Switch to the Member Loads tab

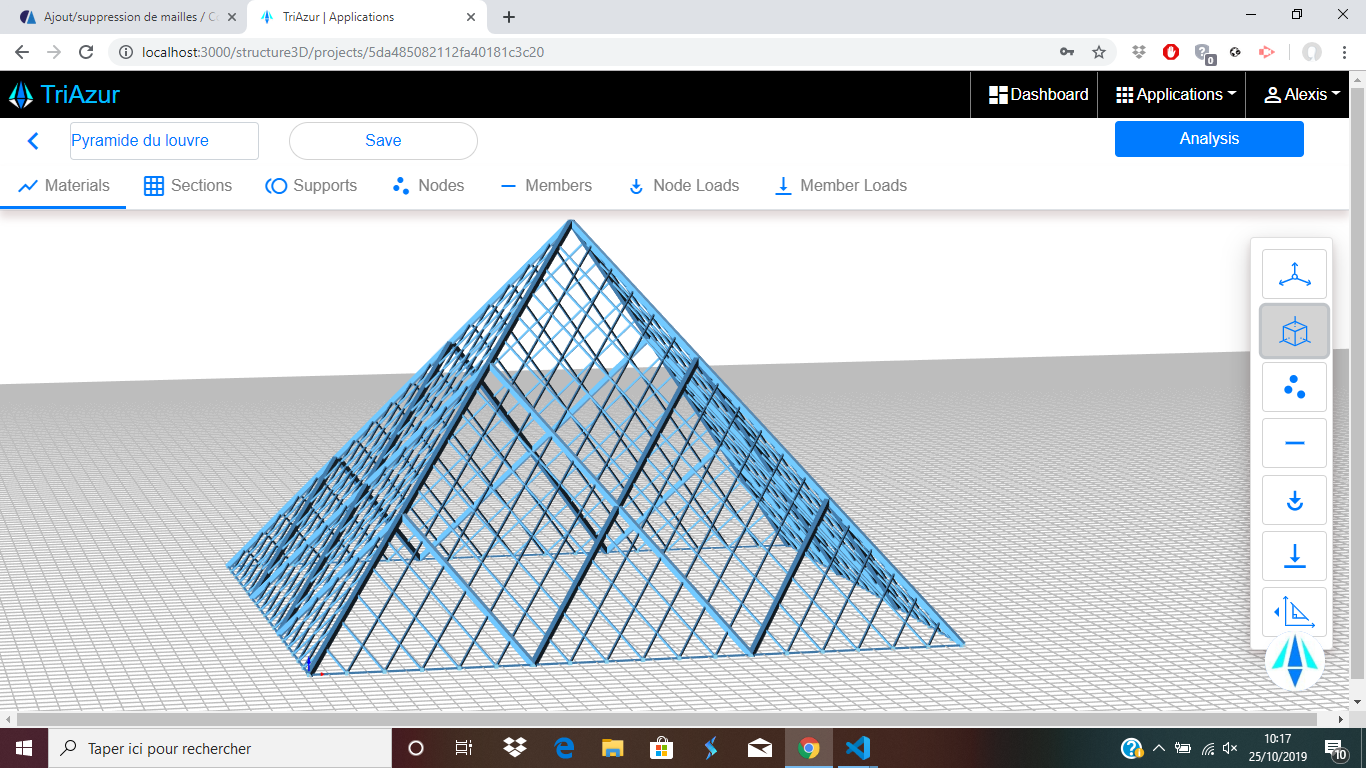pos(841,186)
